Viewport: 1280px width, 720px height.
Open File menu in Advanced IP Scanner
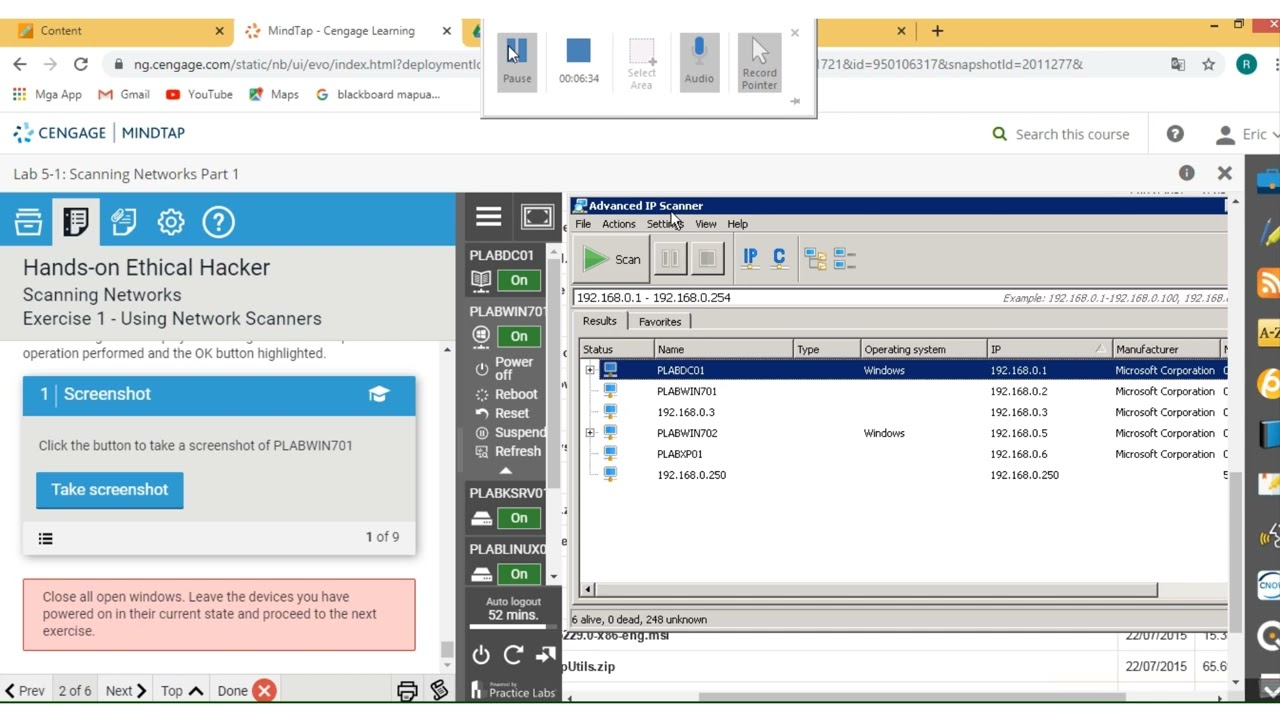[583, 224]
